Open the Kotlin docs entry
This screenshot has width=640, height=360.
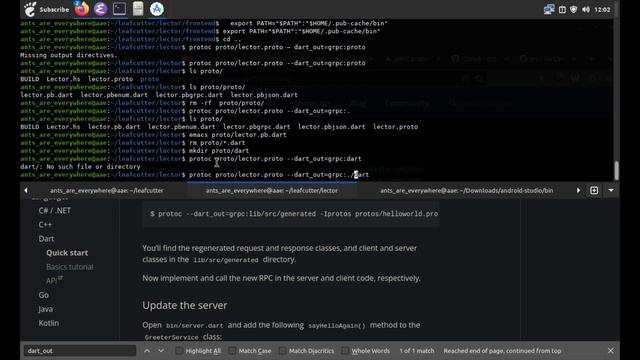[49, 323]
